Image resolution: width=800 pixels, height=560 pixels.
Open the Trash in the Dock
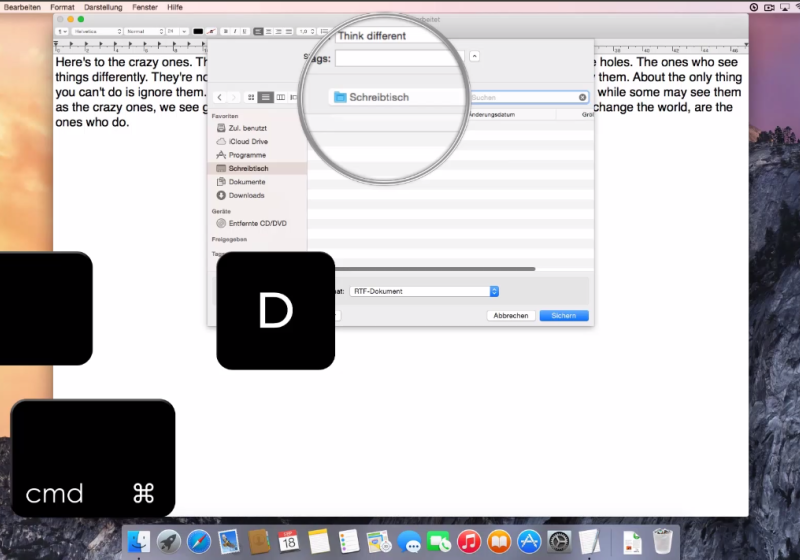point(663,542)
